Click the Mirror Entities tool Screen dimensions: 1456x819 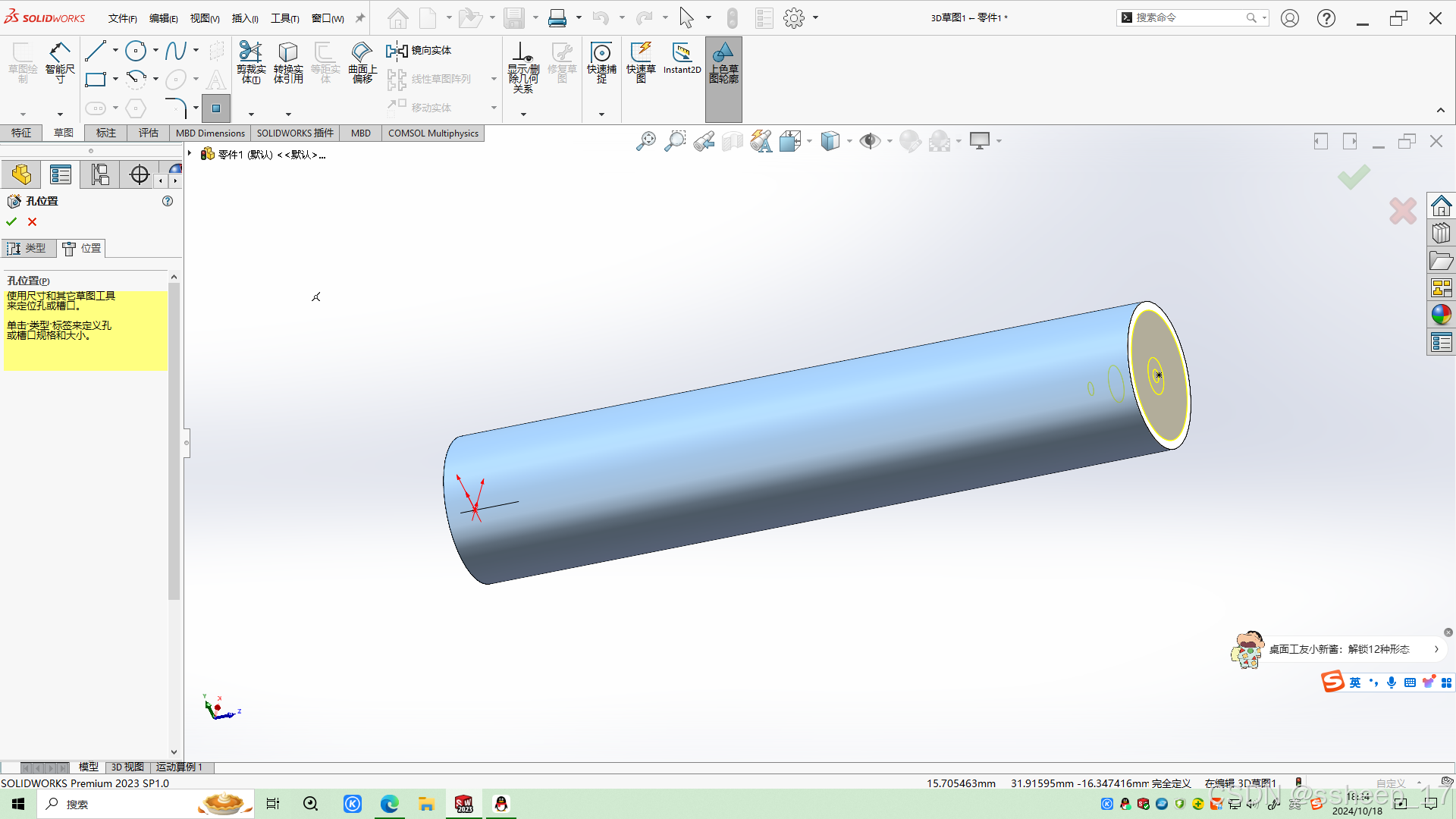pyautogui.click(x=419, y=51)
